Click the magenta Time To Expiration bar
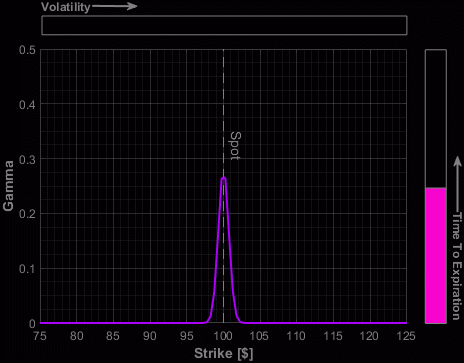The height and width of the screenshot is (363, 464). point(436,255)
